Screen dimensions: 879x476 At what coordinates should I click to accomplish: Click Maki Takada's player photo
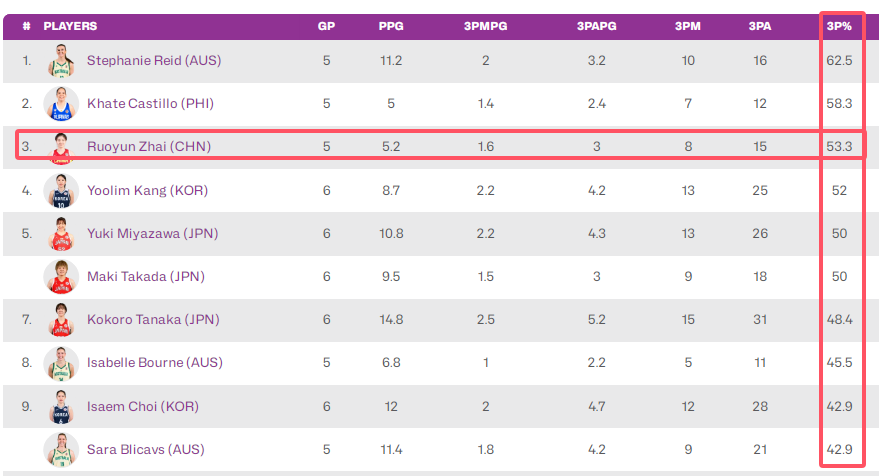pos(61,276)
